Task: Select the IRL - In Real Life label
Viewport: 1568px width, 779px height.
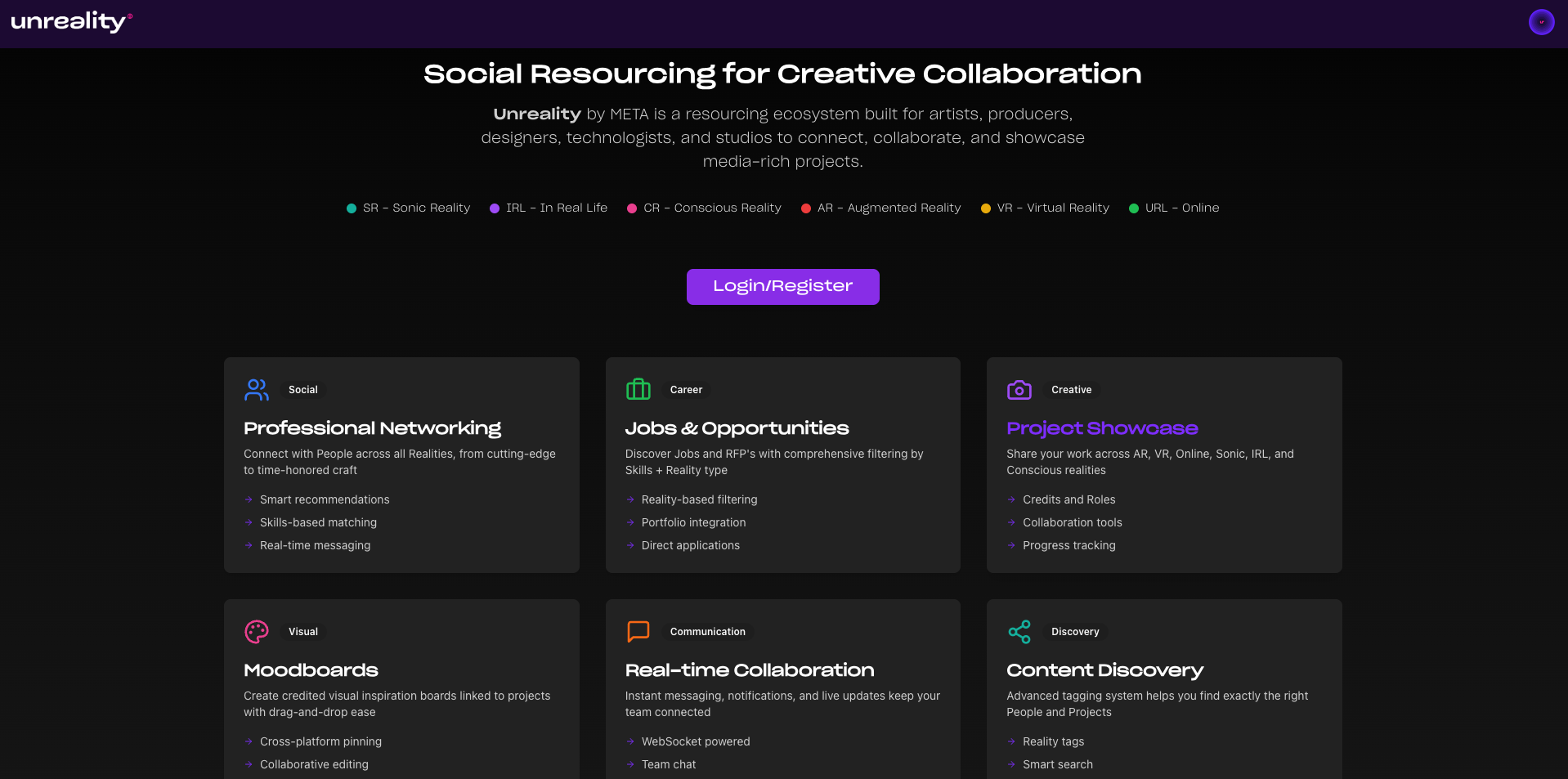Action: (x=556, y=208)
